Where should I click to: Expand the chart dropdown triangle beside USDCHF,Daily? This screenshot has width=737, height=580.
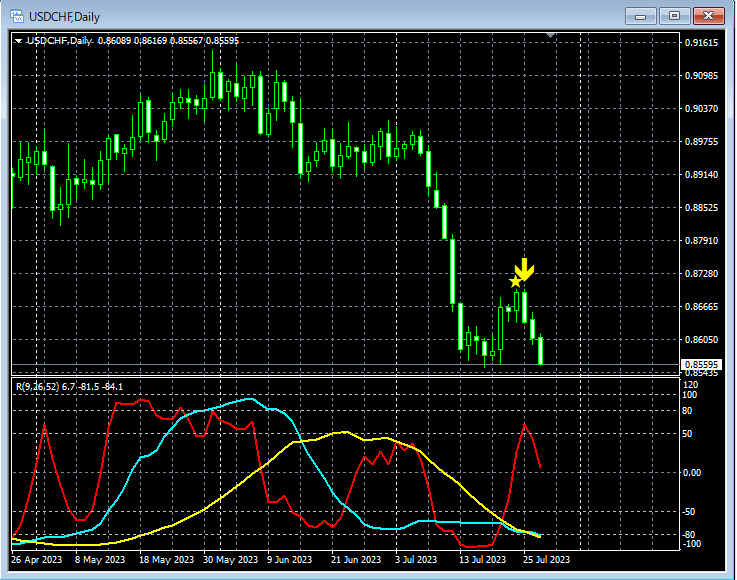tap(18, 41)
